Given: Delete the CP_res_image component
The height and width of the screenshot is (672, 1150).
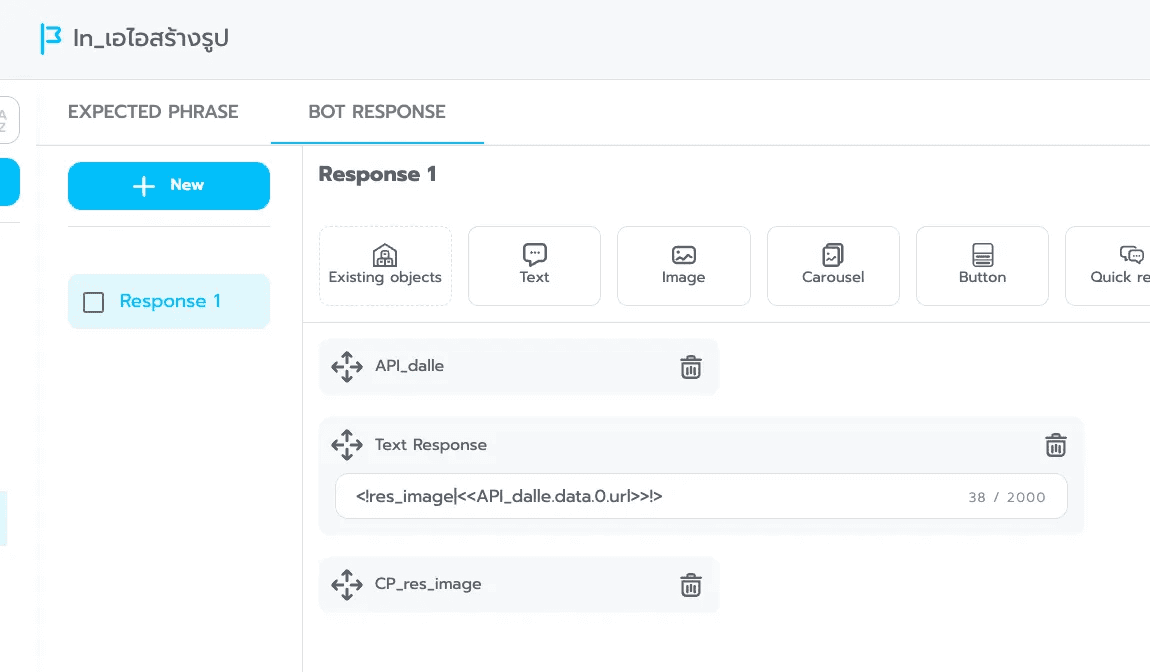Looking at the screenshot, I should click(x=690, y=585).
